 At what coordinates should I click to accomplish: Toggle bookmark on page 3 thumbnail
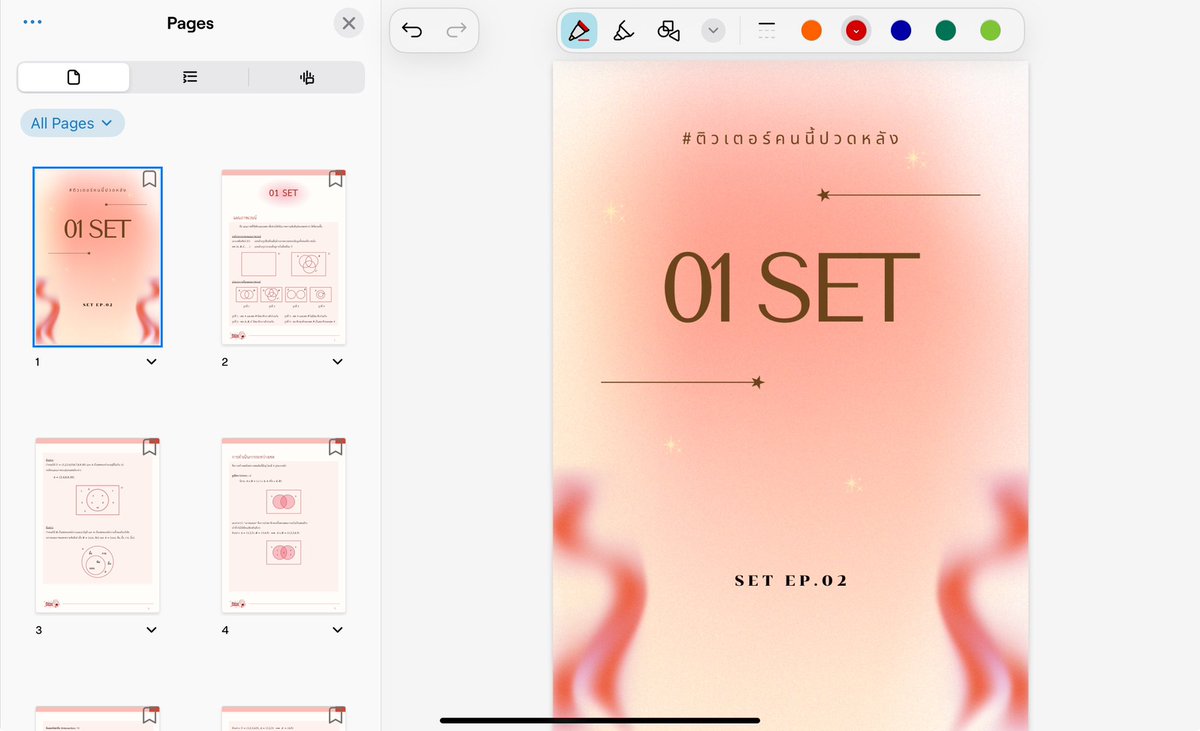(149, 447)
